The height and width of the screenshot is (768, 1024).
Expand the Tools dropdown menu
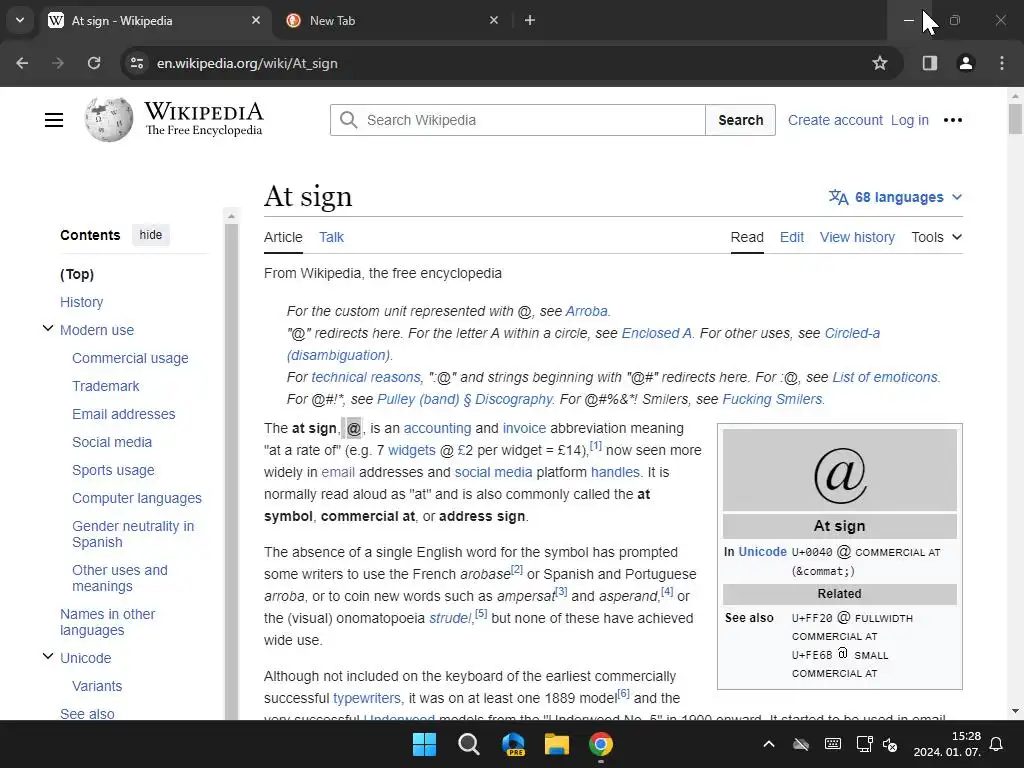(x=936, y=237)
